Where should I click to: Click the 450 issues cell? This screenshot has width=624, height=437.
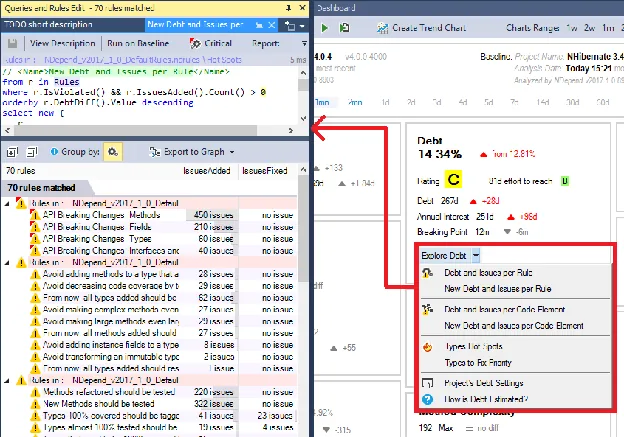click(x=213, y=215)
